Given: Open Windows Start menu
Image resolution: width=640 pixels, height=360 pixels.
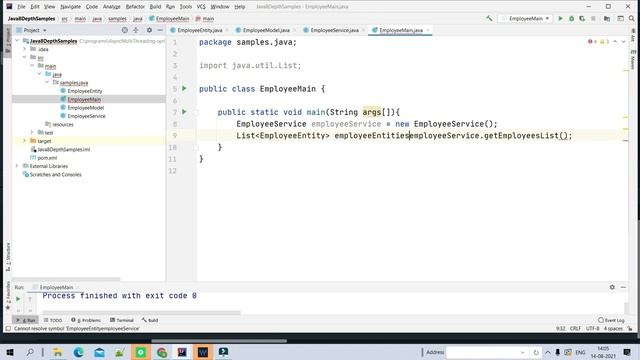Looking at the screenshot, I should coord(10,352).
